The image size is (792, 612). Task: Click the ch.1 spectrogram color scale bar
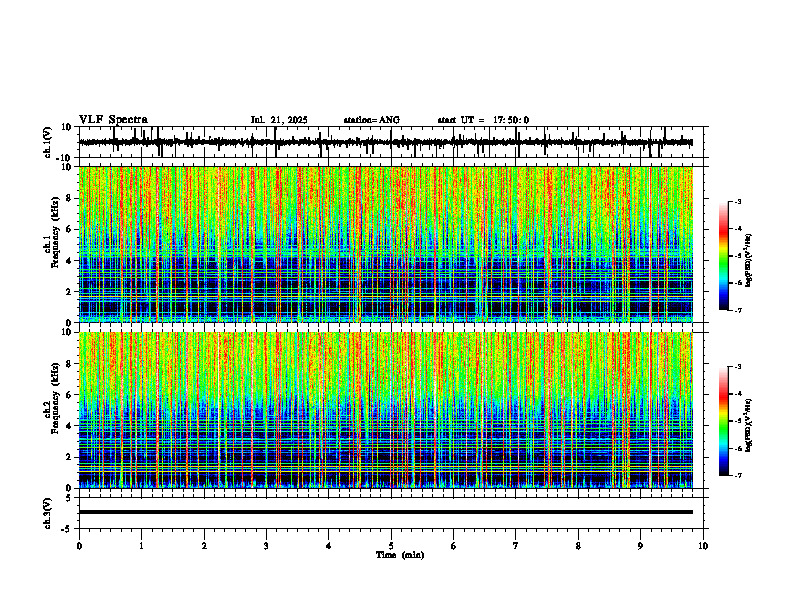724,256
